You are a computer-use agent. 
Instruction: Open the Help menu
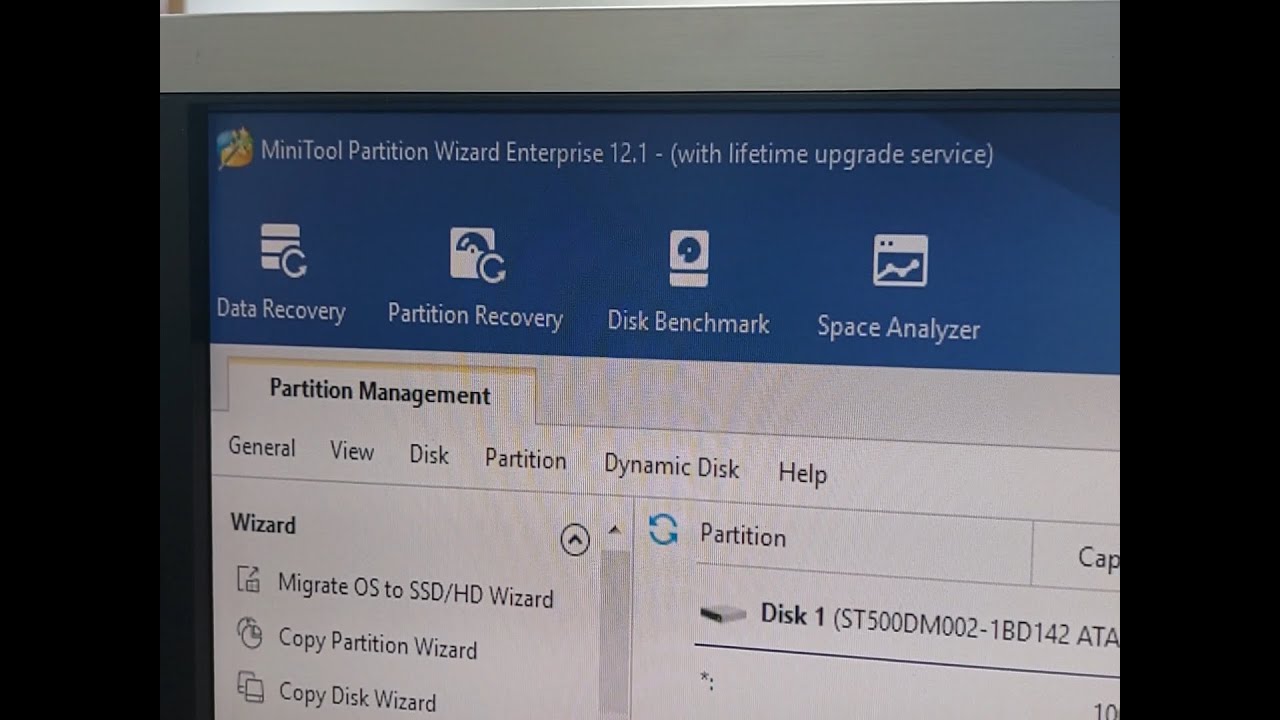(x=803, y=473)
